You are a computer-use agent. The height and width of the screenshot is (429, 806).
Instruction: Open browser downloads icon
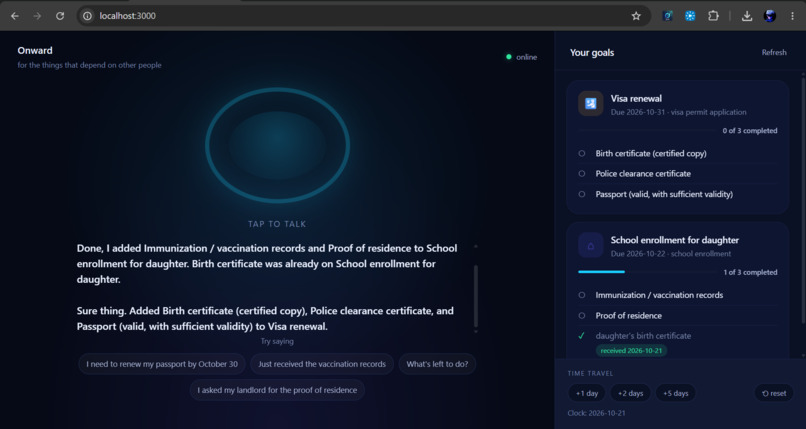[x=747, y=16]
